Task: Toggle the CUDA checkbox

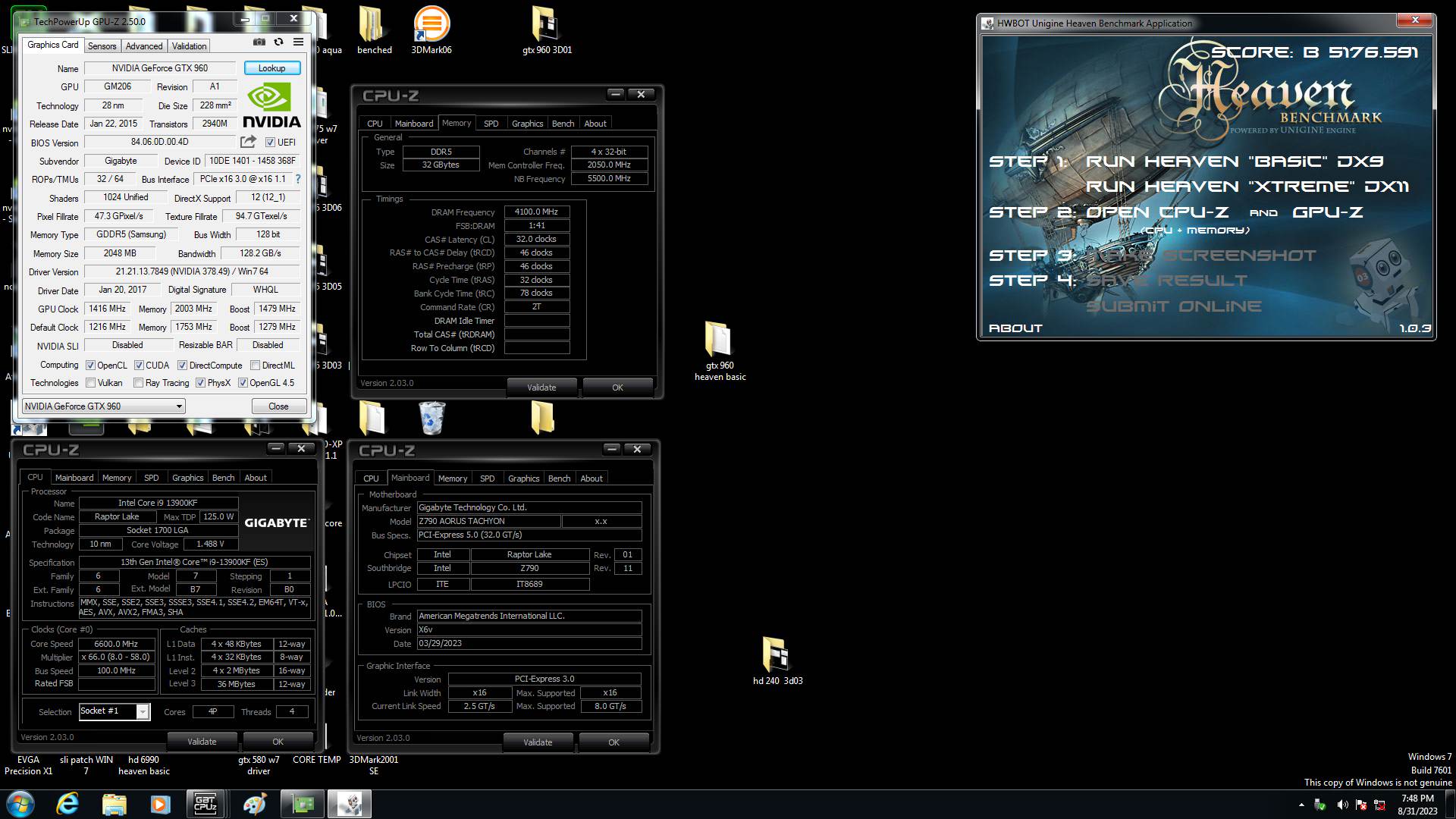Action: (x=139, y=366)
